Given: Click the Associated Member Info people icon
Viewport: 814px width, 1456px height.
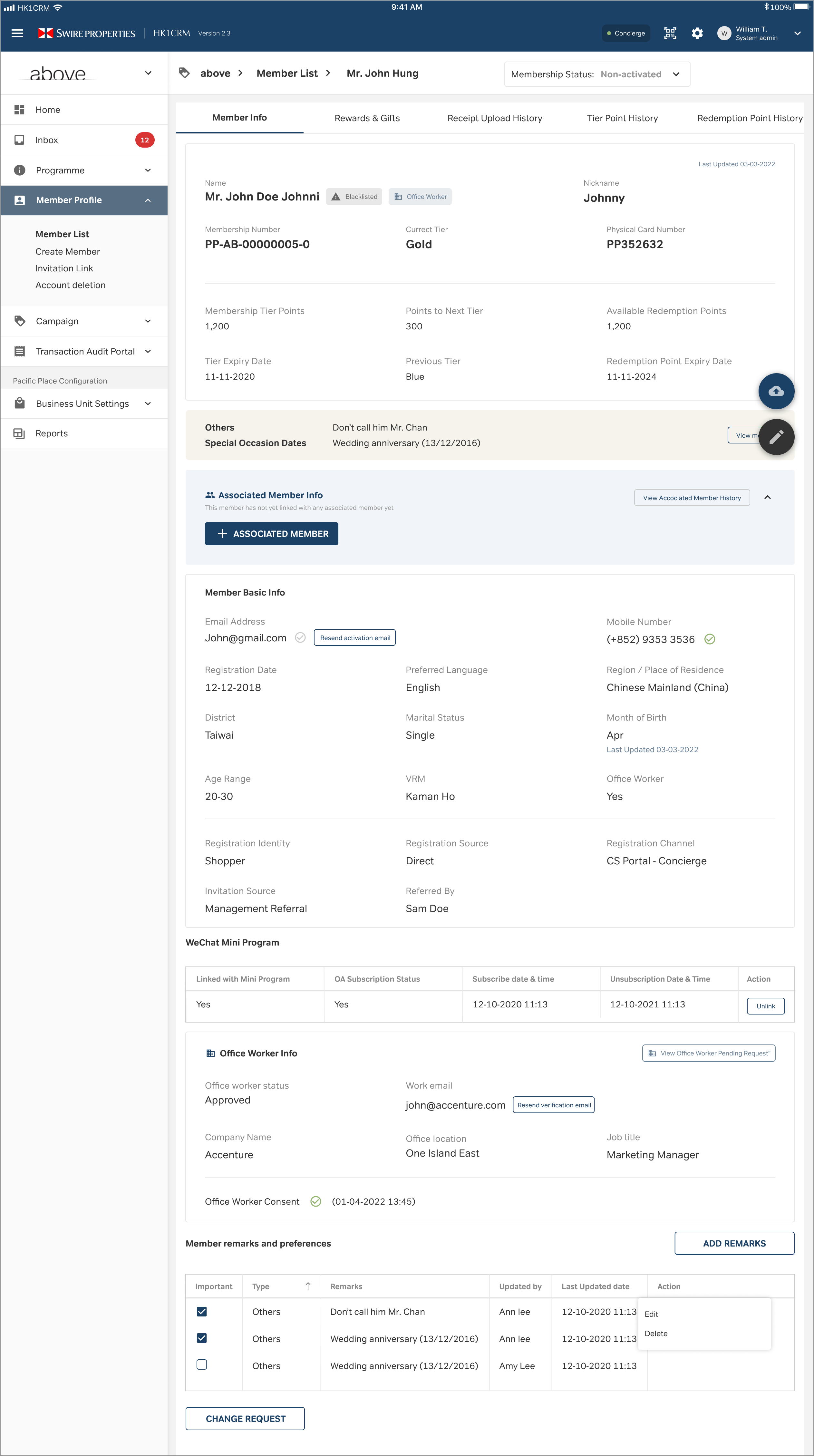Looking at the screenshot, I should [210, 495].
